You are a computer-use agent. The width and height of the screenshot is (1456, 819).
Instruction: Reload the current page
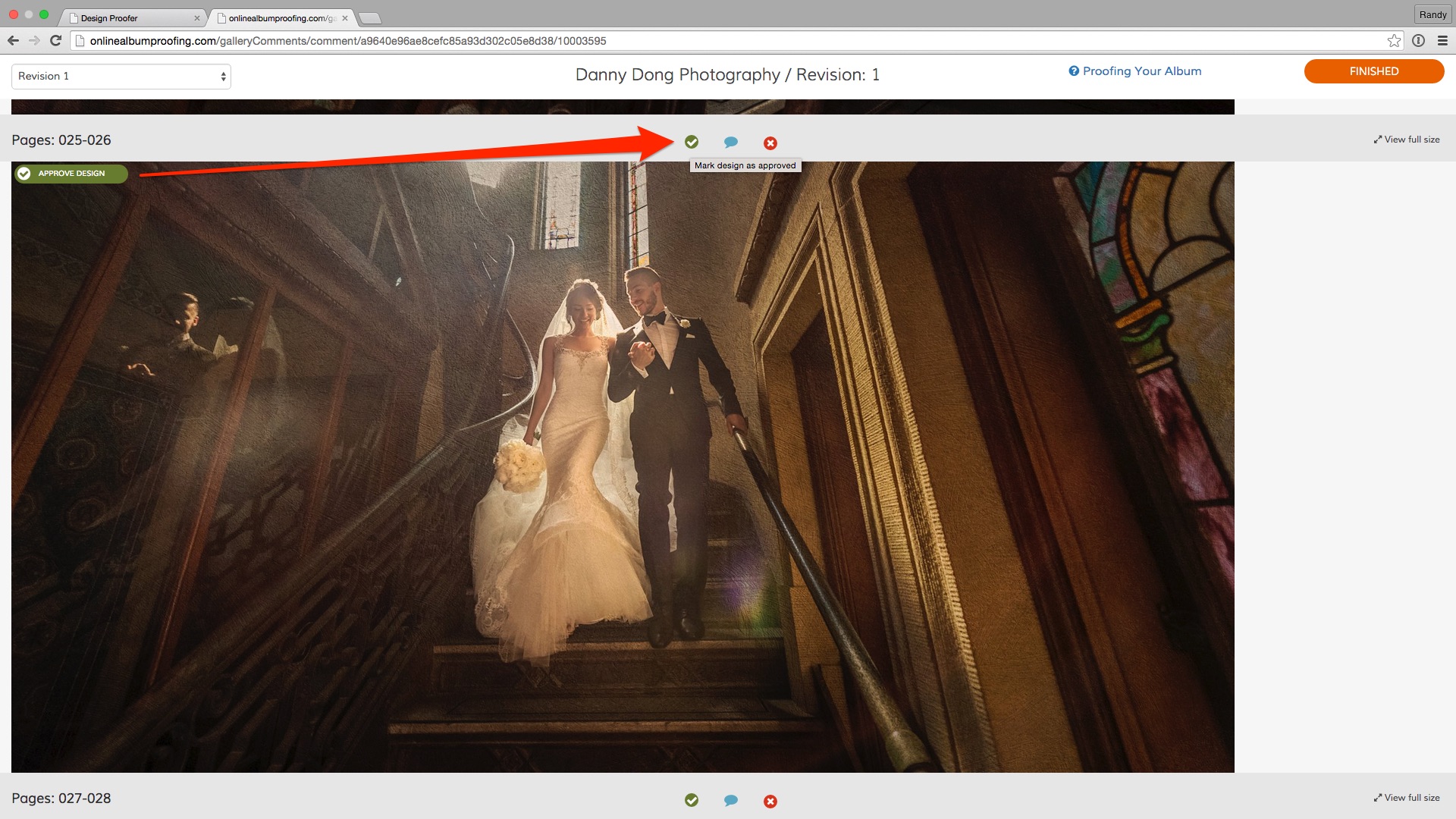[55, 41]
